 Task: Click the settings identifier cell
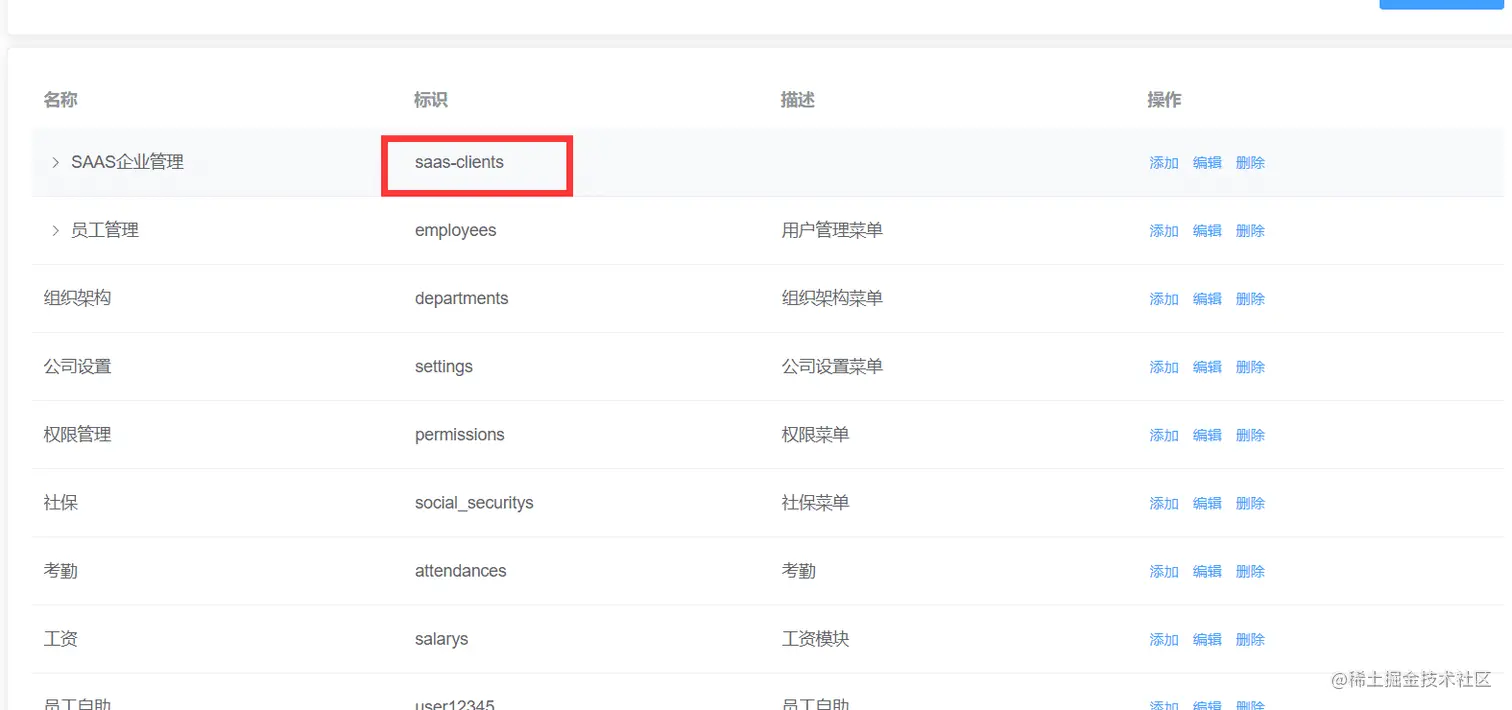click(x=444, y=366)
